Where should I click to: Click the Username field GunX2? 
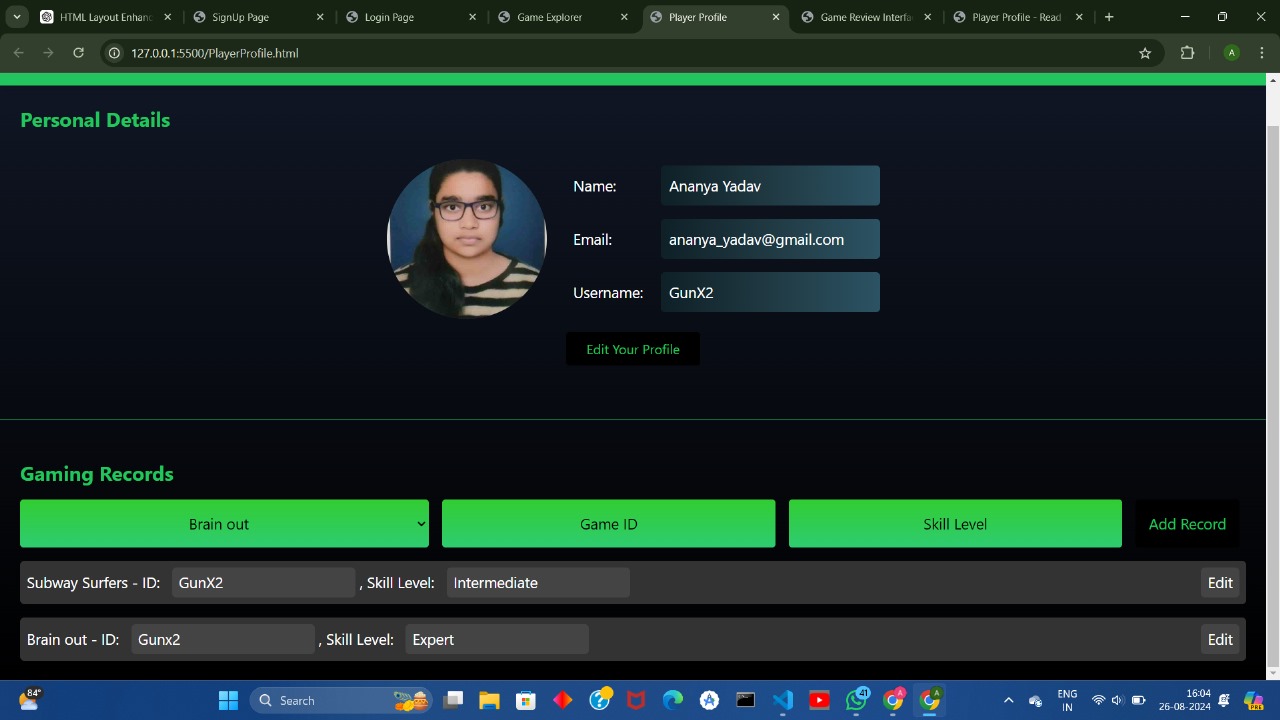(x=770, y=292)
